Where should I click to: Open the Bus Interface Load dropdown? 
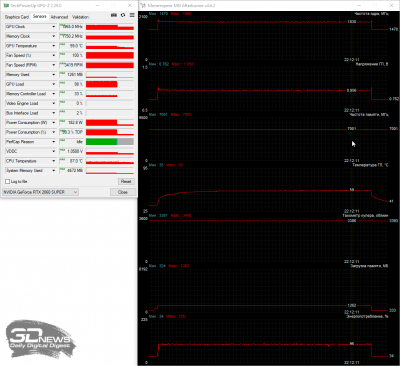click(x=53, y=113)
